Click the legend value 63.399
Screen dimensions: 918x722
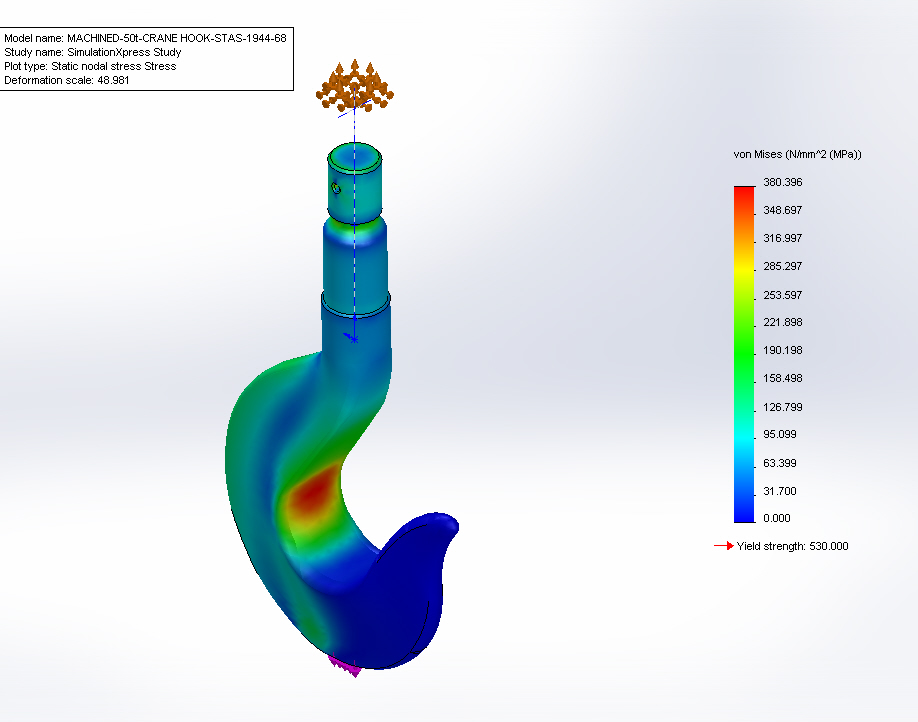[780, 463]
